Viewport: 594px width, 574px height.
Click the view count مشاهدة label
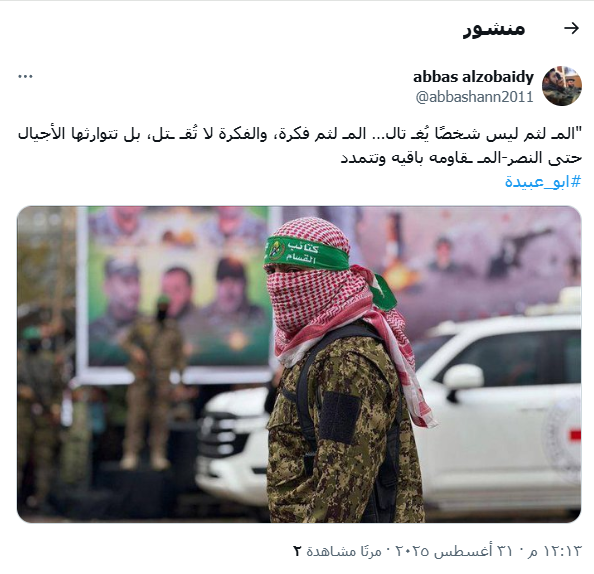tap(329, 551)
